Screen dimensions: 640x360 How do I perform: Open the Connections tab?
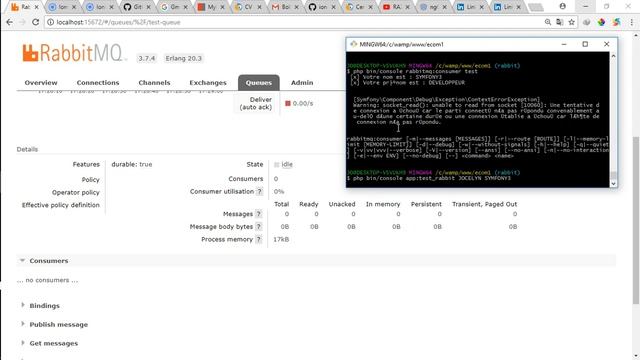pos(98,82)
